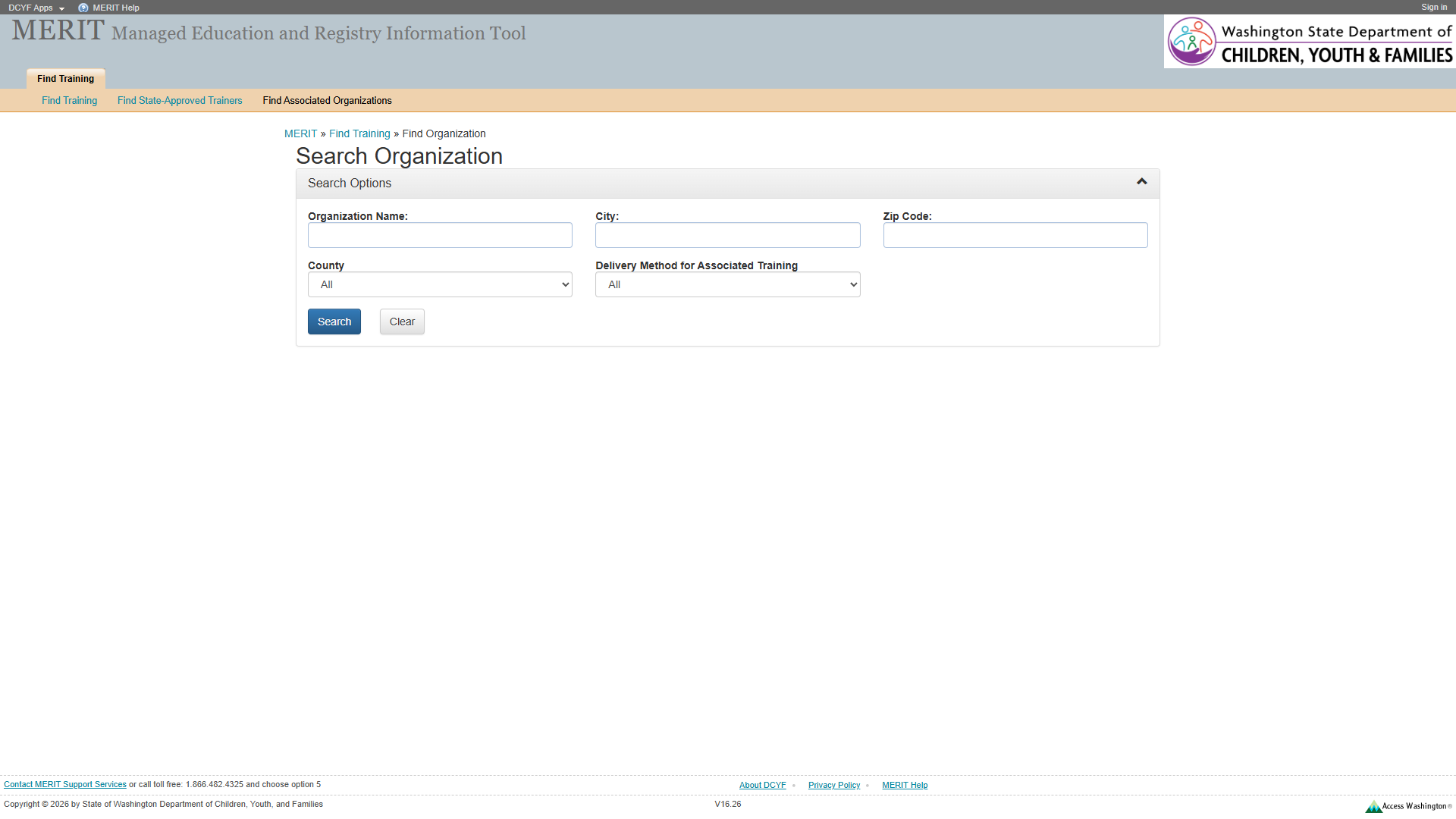Click the Access Washington logo in footer
The width and height of the screenshot is (1456, 819).
click(x=1407, y=806)
